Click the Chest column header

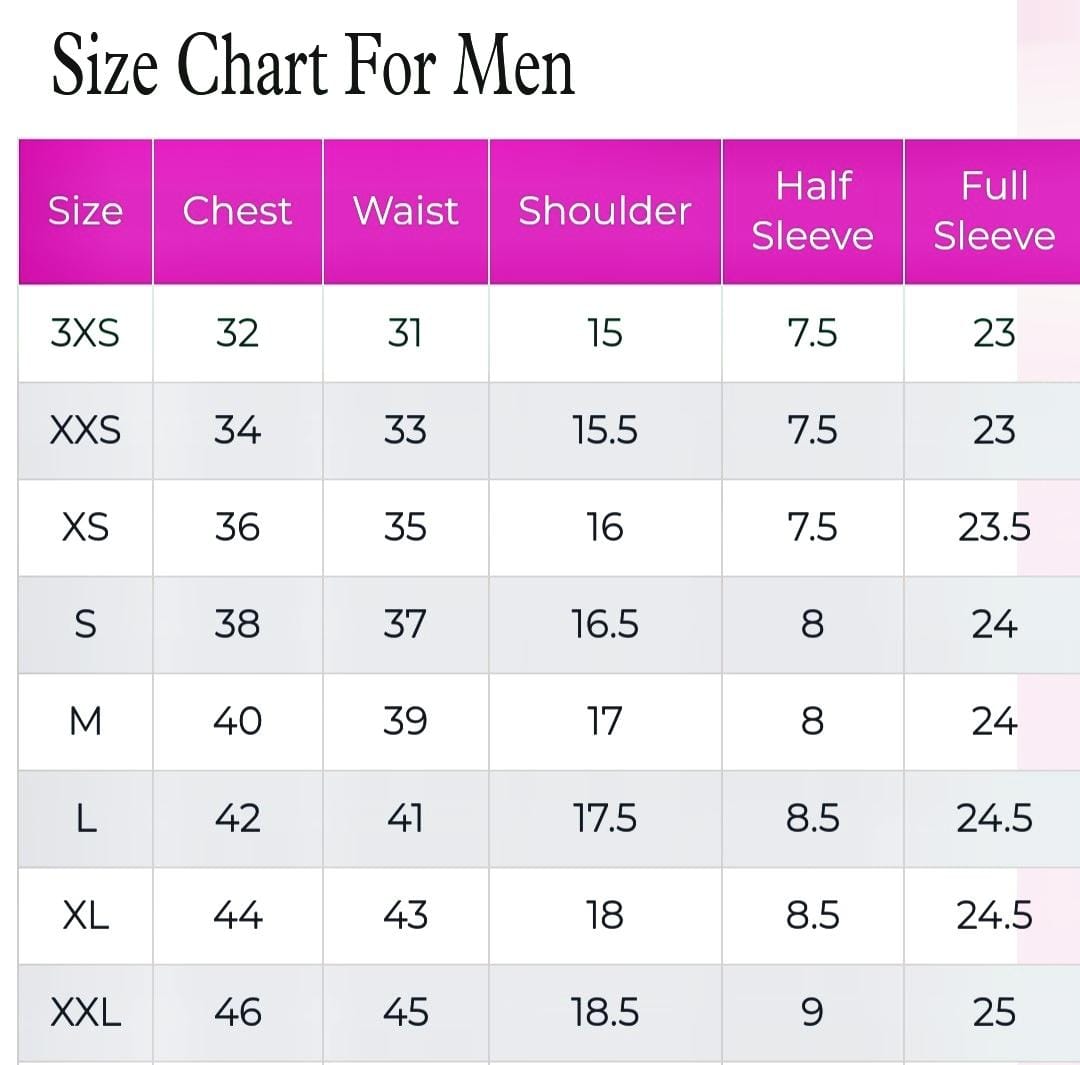pos(237,211)
